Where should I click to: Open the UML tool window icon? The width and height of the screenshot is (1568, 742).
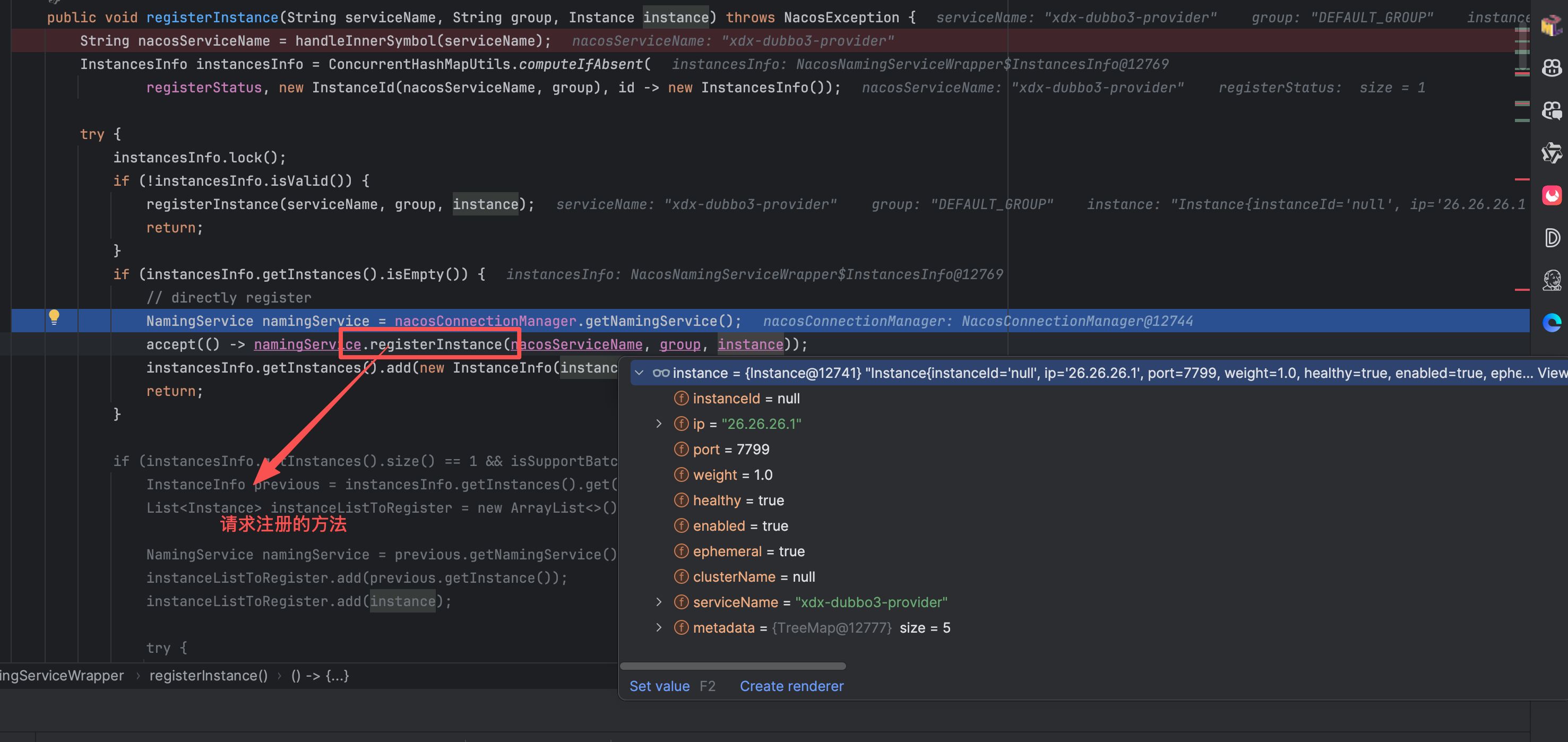coord(1551,25)
